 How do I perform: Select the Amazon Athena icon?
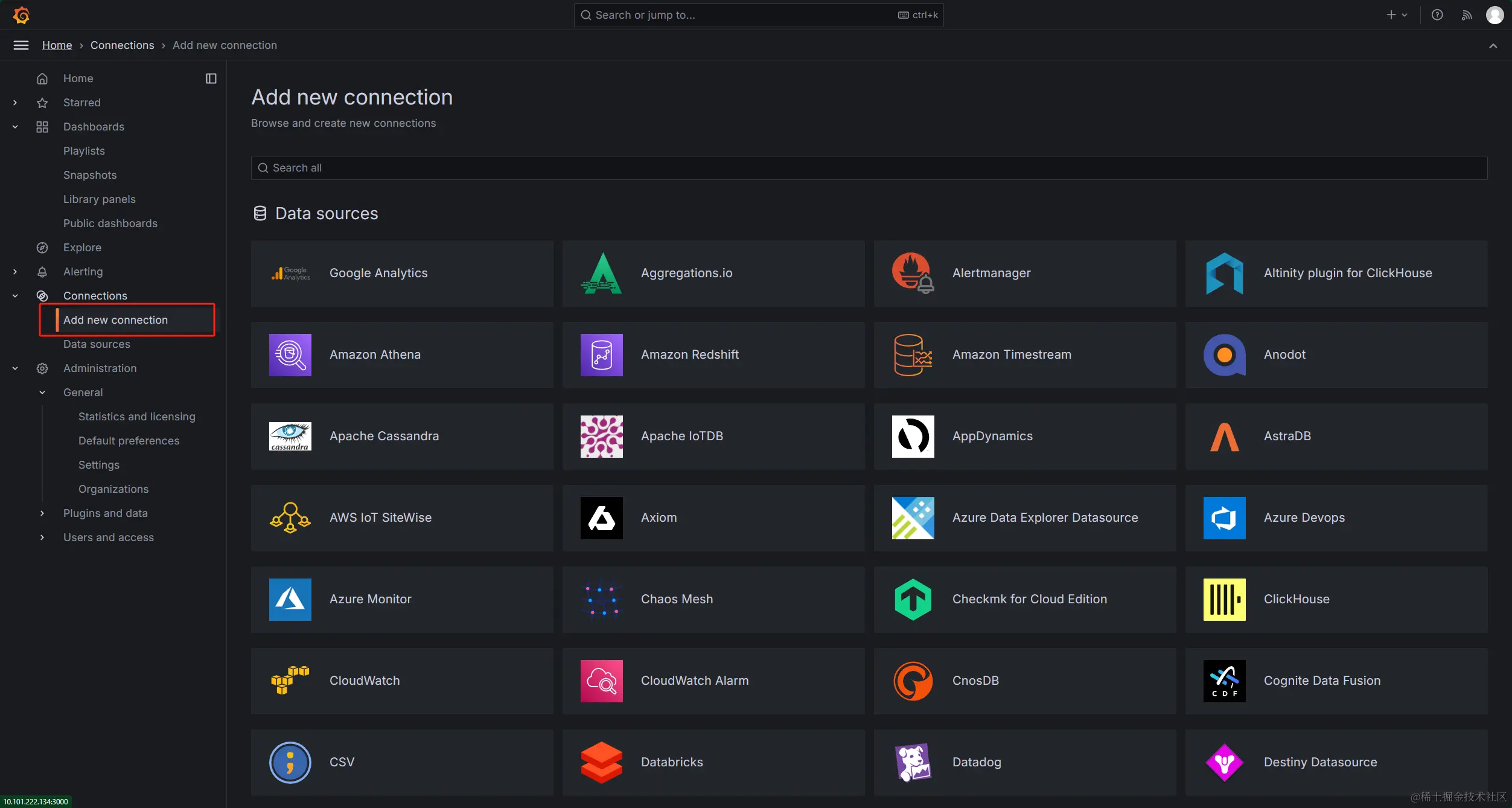pyautogui.click(x=290, y=355)
